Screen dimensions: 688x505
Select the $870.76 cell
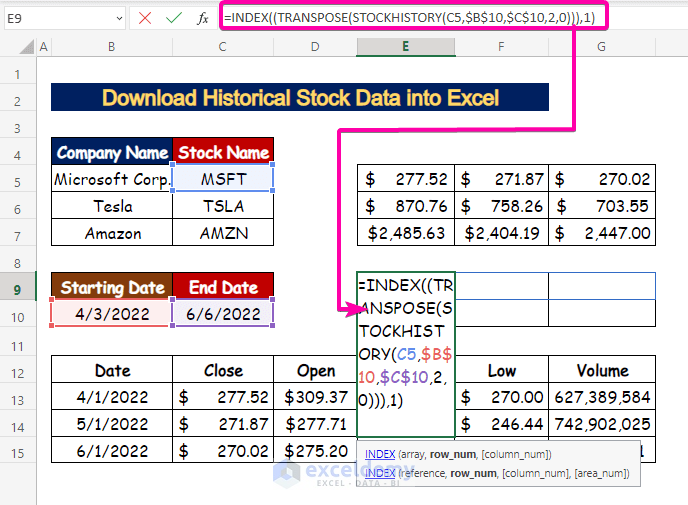[x=406, y=206]
